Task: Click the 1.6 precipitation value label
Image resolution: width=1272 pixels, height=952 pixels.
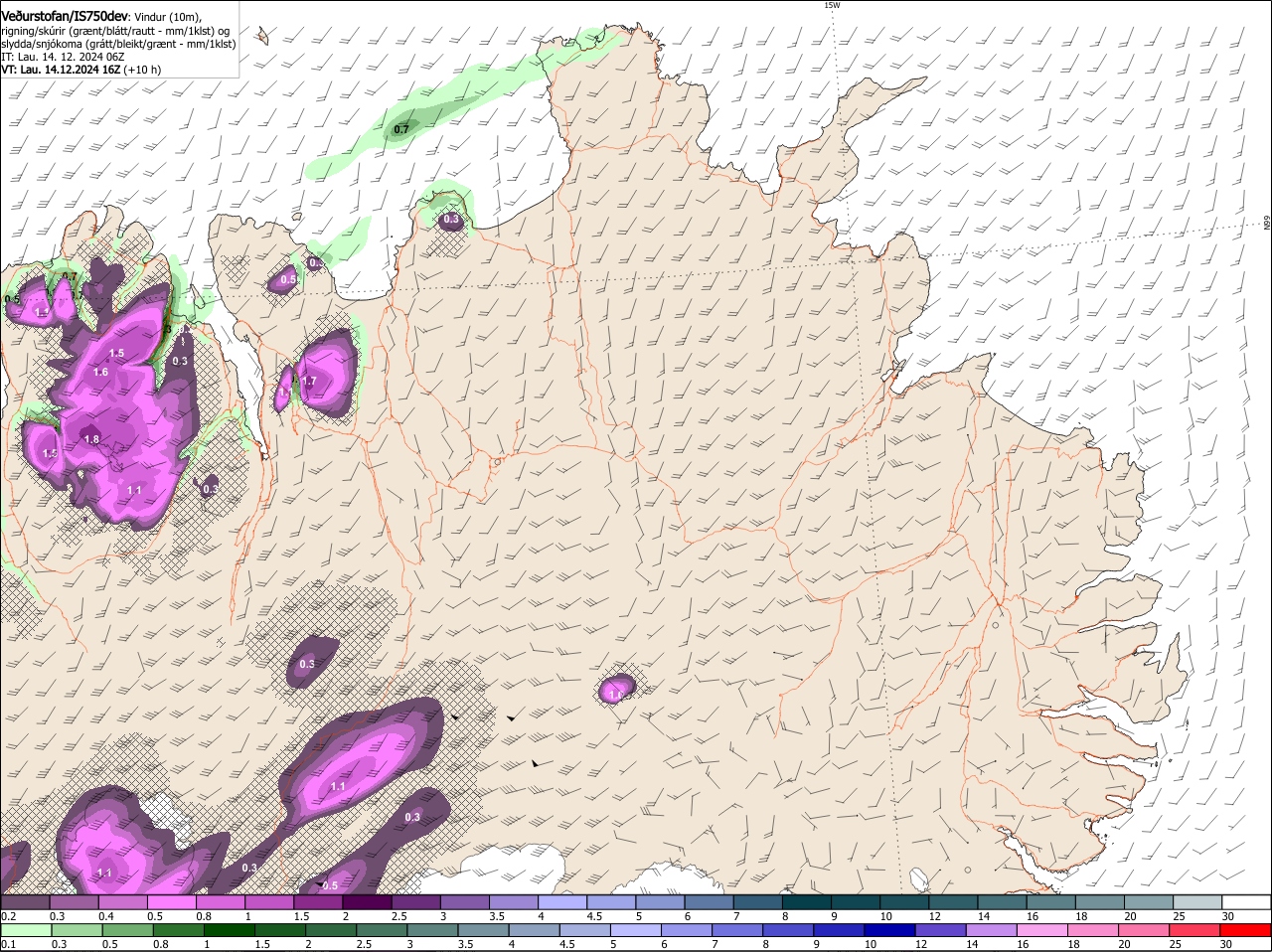Action: 100,372
